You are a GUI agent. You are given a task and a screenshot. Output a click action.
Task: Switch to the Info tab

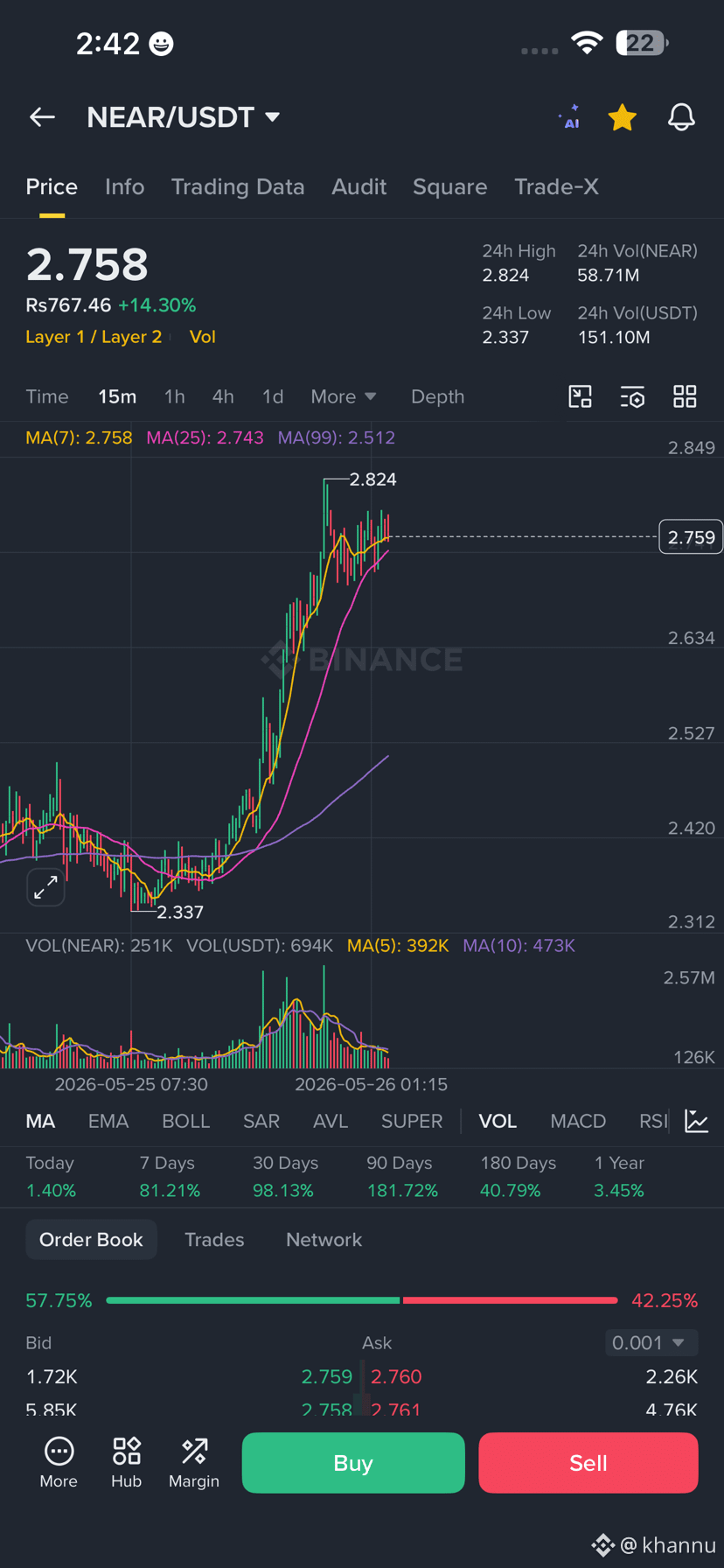tap(124, 186)
